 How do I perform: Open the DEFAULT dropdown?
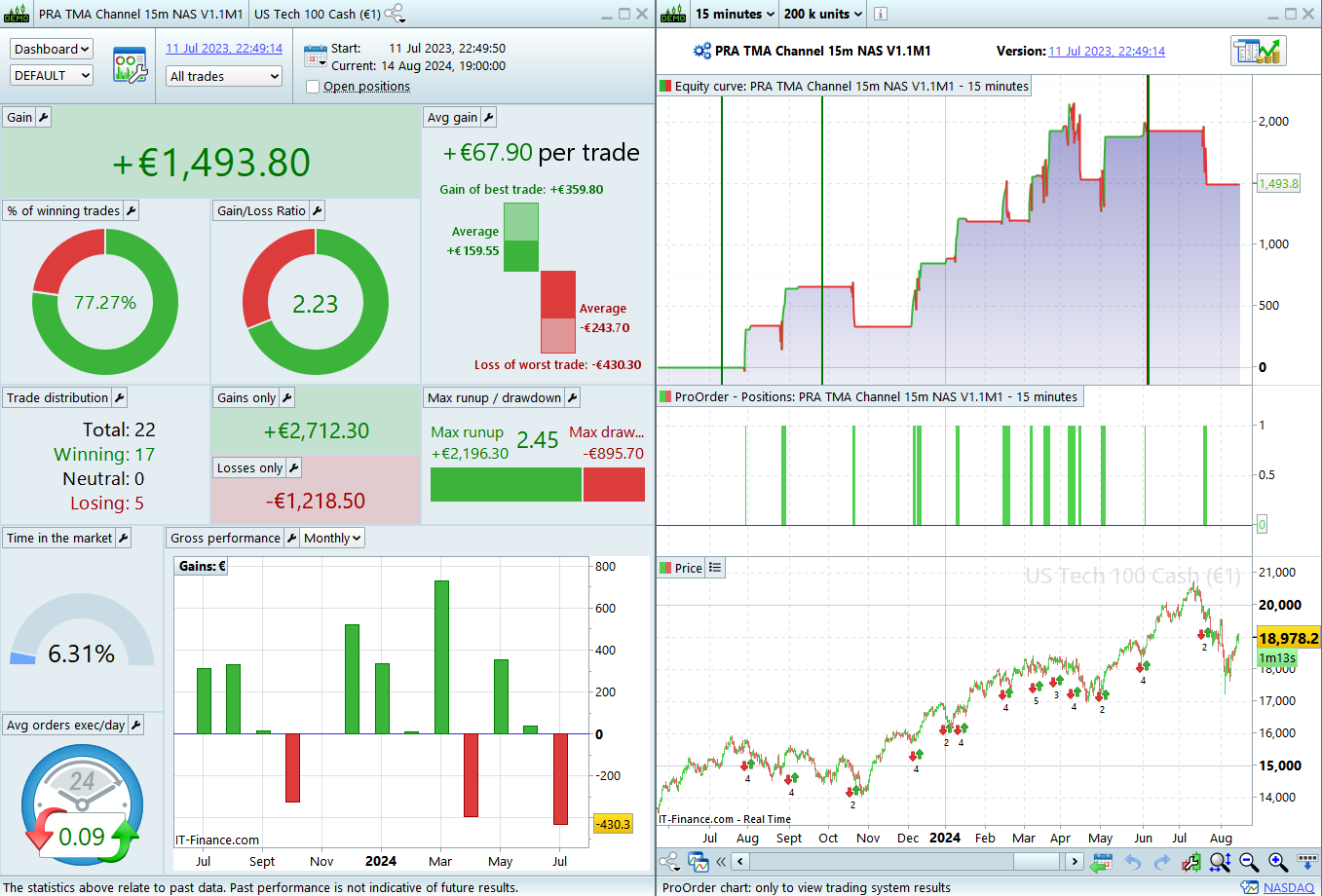click(52, 75)
